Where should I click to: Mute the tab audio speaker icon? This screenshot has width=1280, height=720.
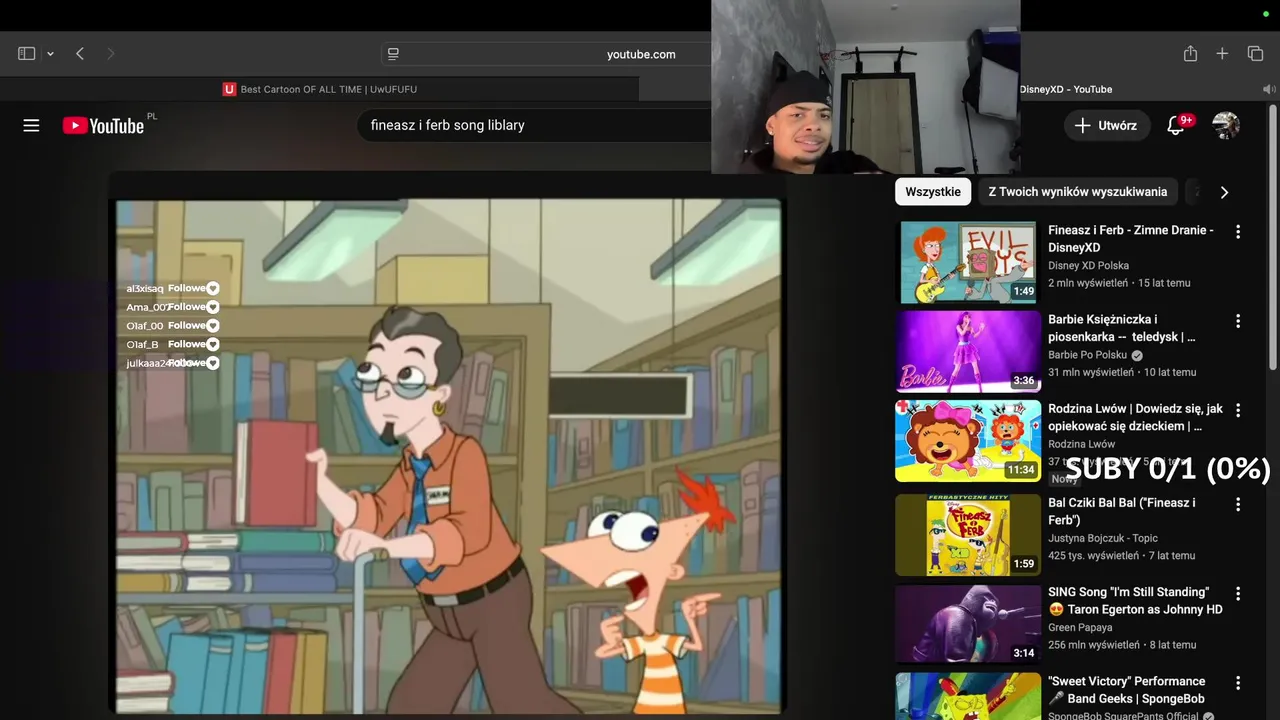click(1268, 89)
